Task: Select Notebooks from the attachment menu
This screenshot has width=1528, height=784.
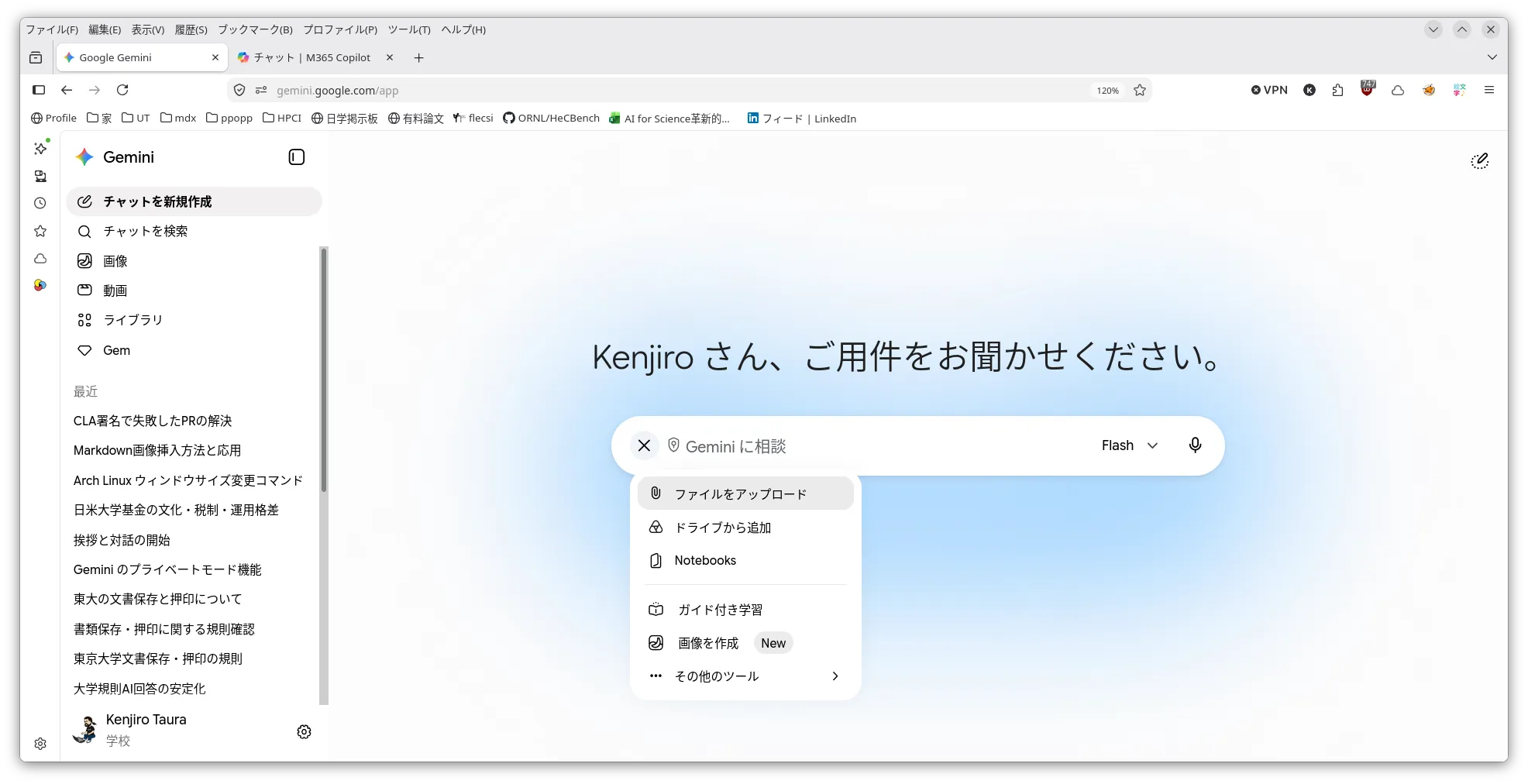Action: tap(745, 560)
